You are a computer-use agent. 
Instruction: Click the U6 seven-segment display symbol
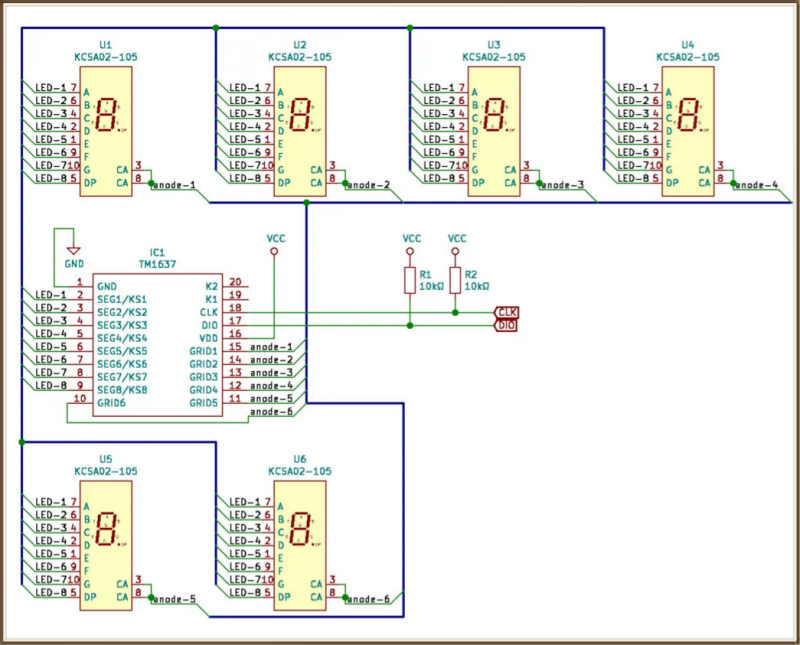coord(300,545)
